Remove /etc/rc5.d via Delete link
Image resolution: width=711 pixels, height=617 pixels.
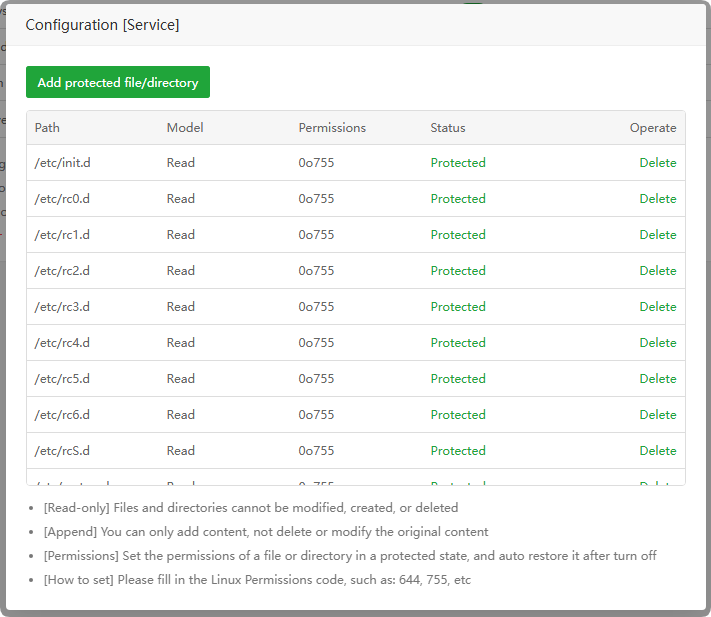[657, 379]
